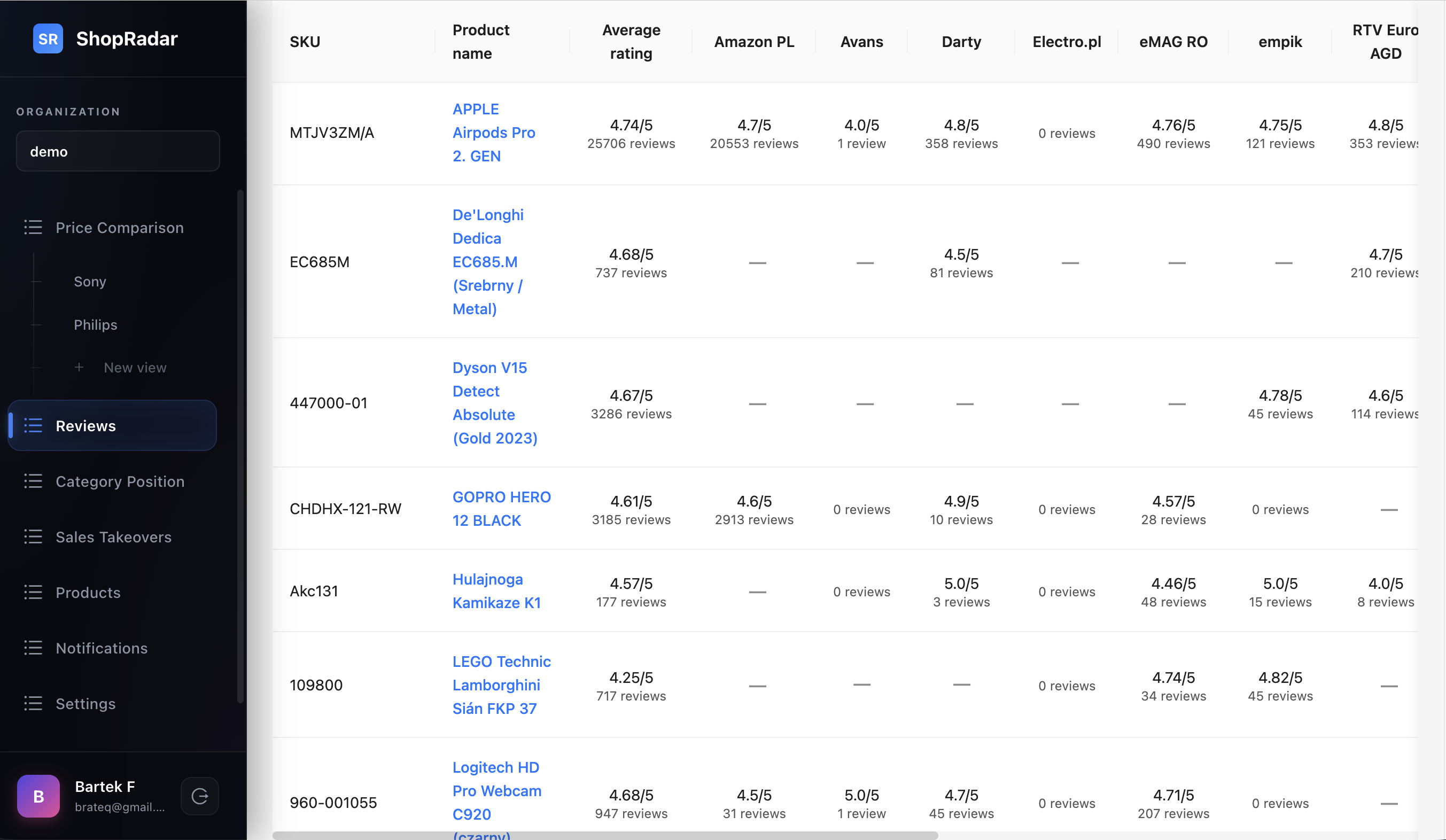The image size is (1446, 840).
Task: Click the list icon beside Sales Takeovers
Action: (x=33, y=536)
